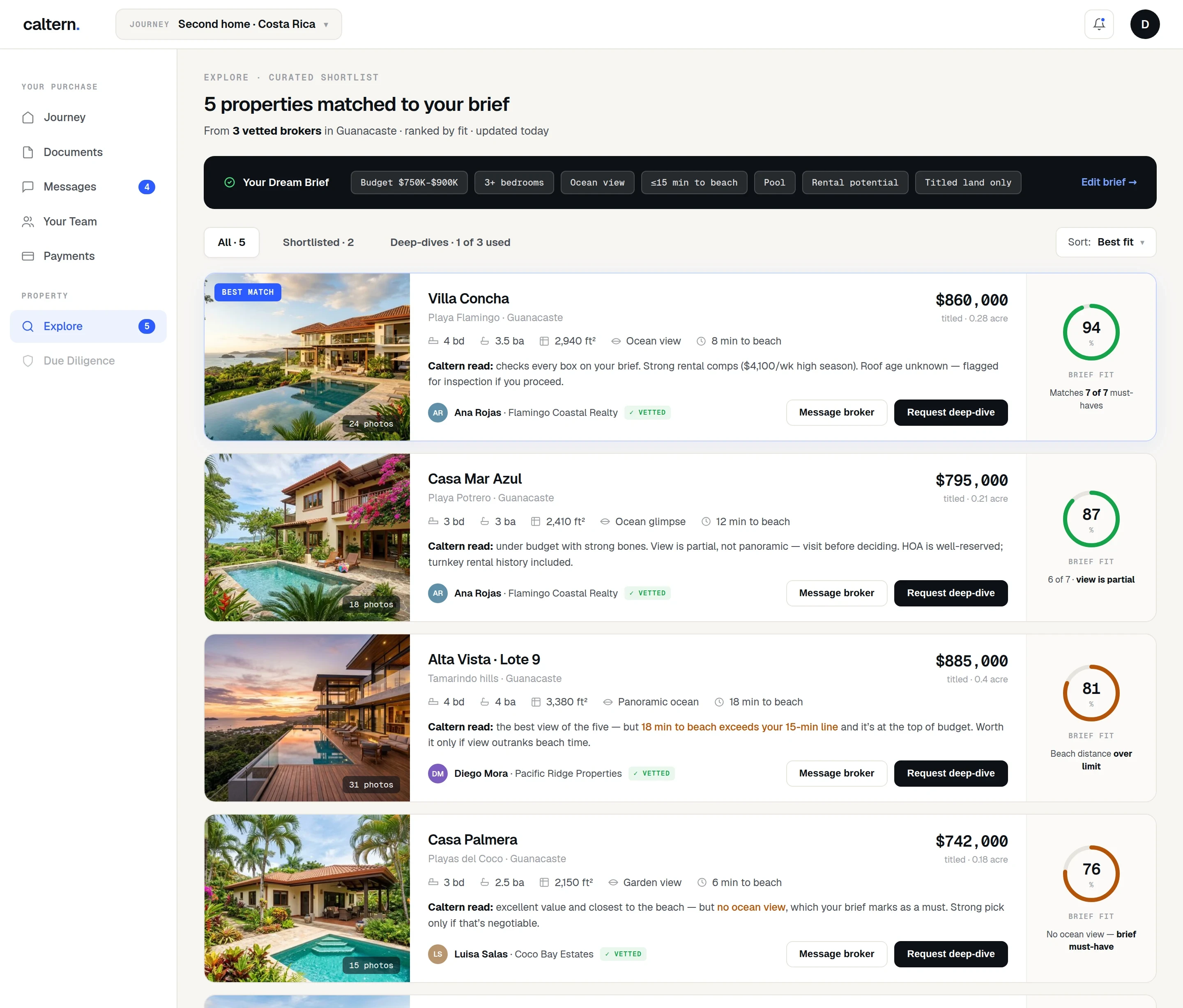Image resolution: width=1183 pixels, height=1008 pixels.
Task: Open the user avatar D menu
Action: point(1144,24)
